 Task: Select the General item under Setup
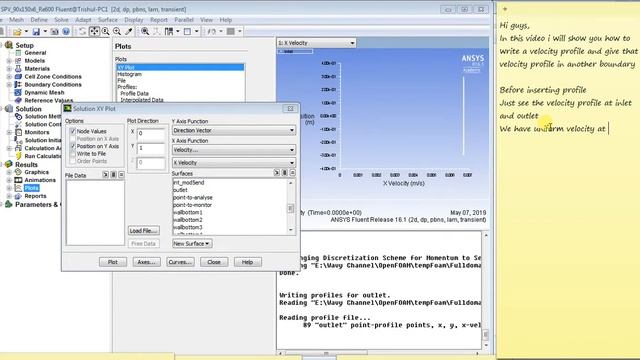[35, 53]
